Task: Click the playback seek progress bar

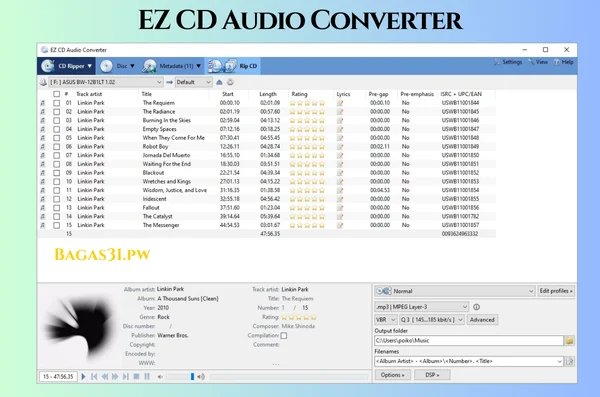Action: point(289,377)
